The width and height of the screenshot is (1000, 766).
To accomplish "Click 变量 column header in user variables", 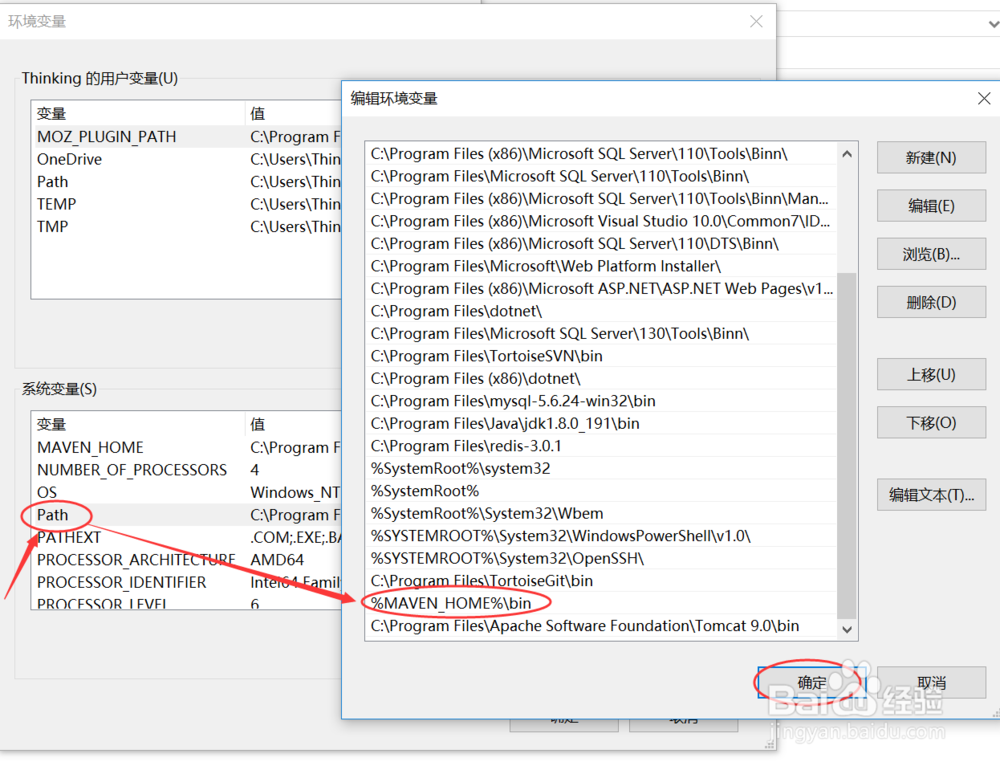I will point(138,114).
